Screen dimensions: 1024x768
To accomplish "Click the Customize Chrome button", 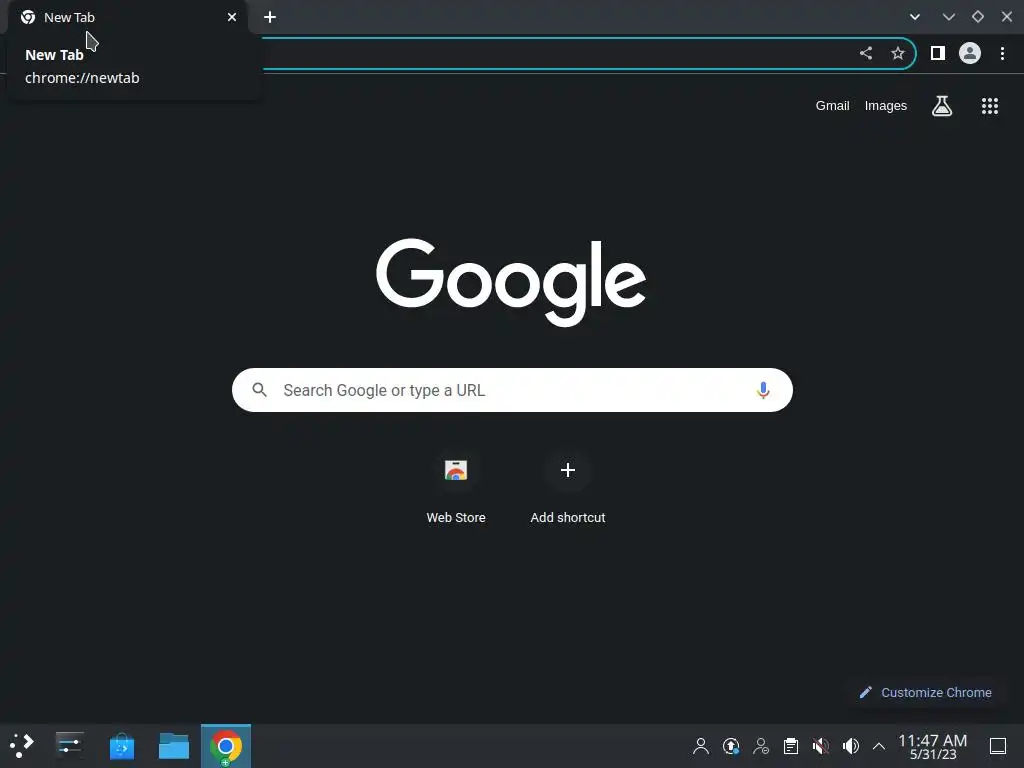I will tap(926, 692).
